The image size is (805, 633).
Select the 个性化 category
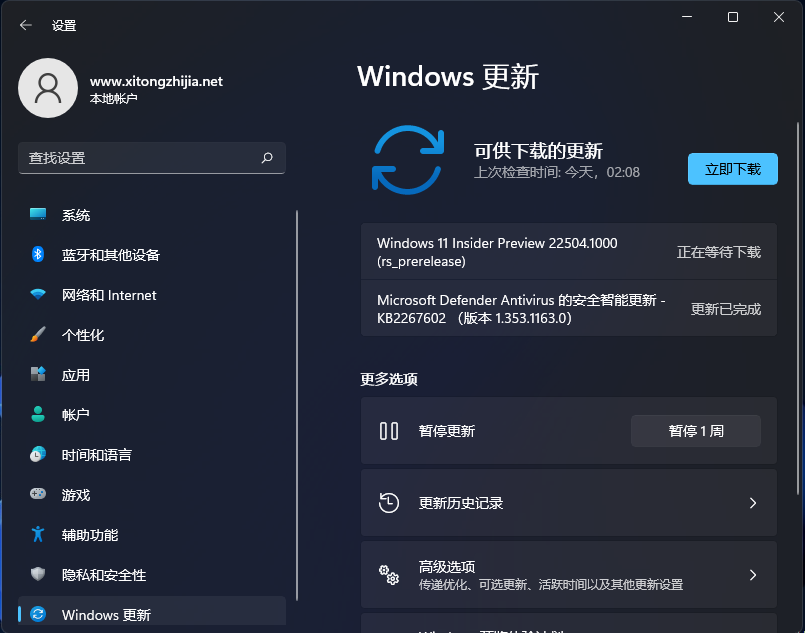tap(152, 335)
